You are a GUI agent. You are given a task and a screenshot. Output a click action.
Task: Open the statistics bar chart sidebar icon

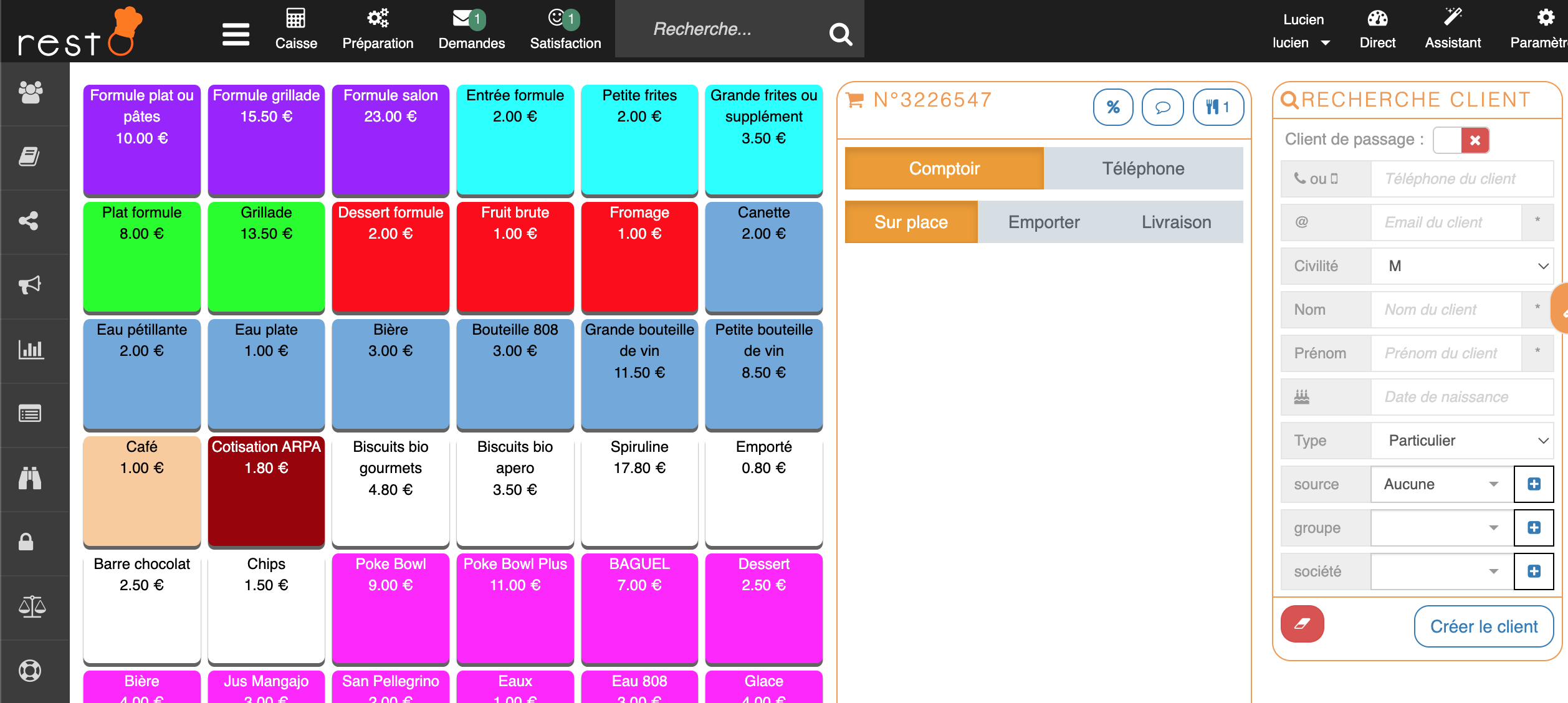(x=30, y=350)
